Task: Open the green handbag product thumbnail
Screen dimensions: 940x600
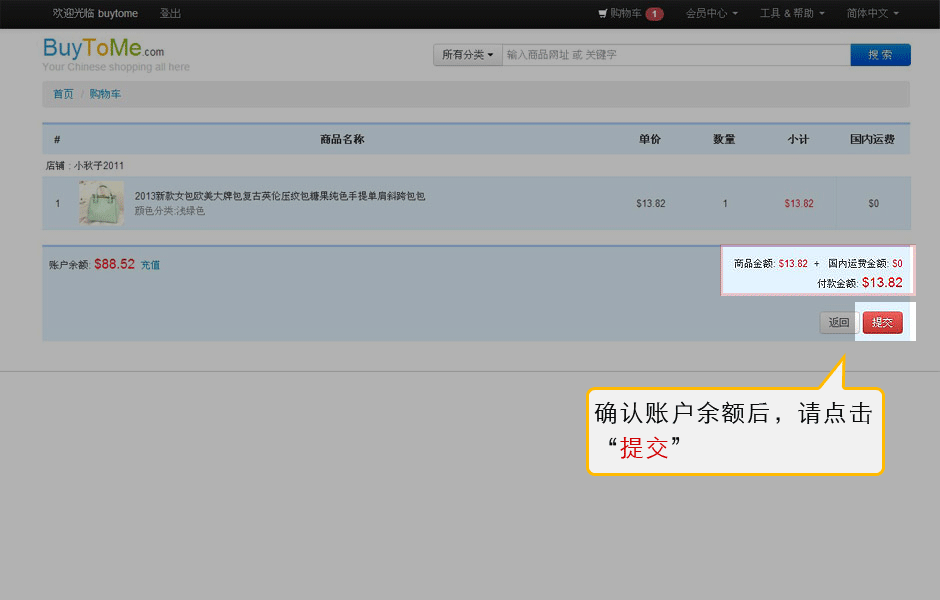Action: click(x=101, y=203)
